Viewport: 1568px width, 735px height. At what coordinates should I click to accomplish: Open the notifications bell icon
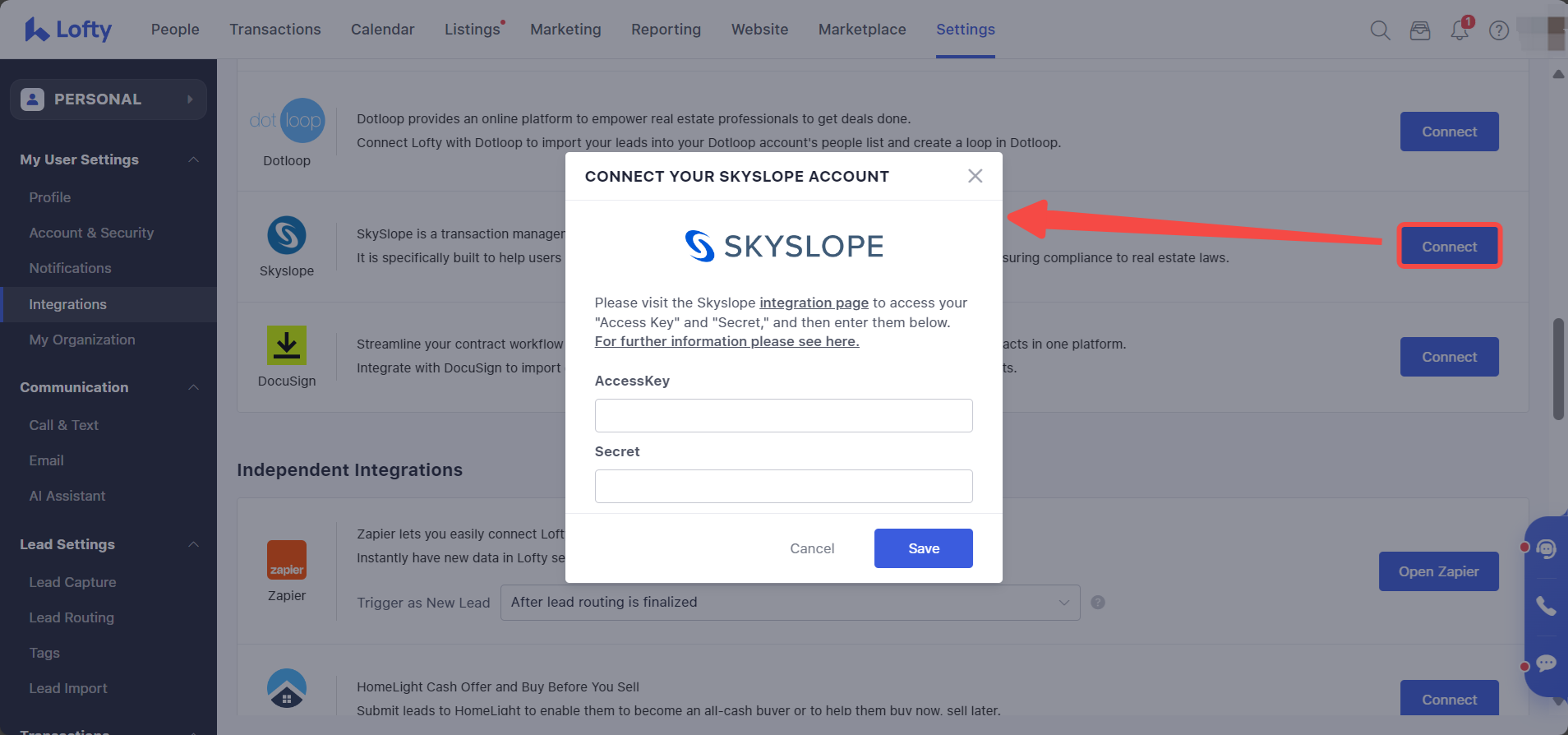[1460, 30]
